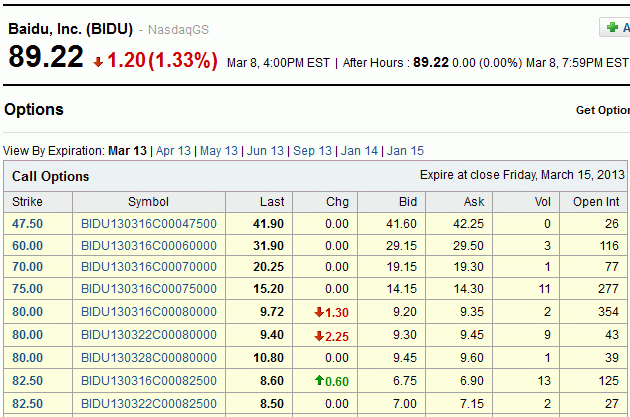Click the red down arrow beside 1.20
Viewport: 630px width, 417px height.
tap(98, 62)
